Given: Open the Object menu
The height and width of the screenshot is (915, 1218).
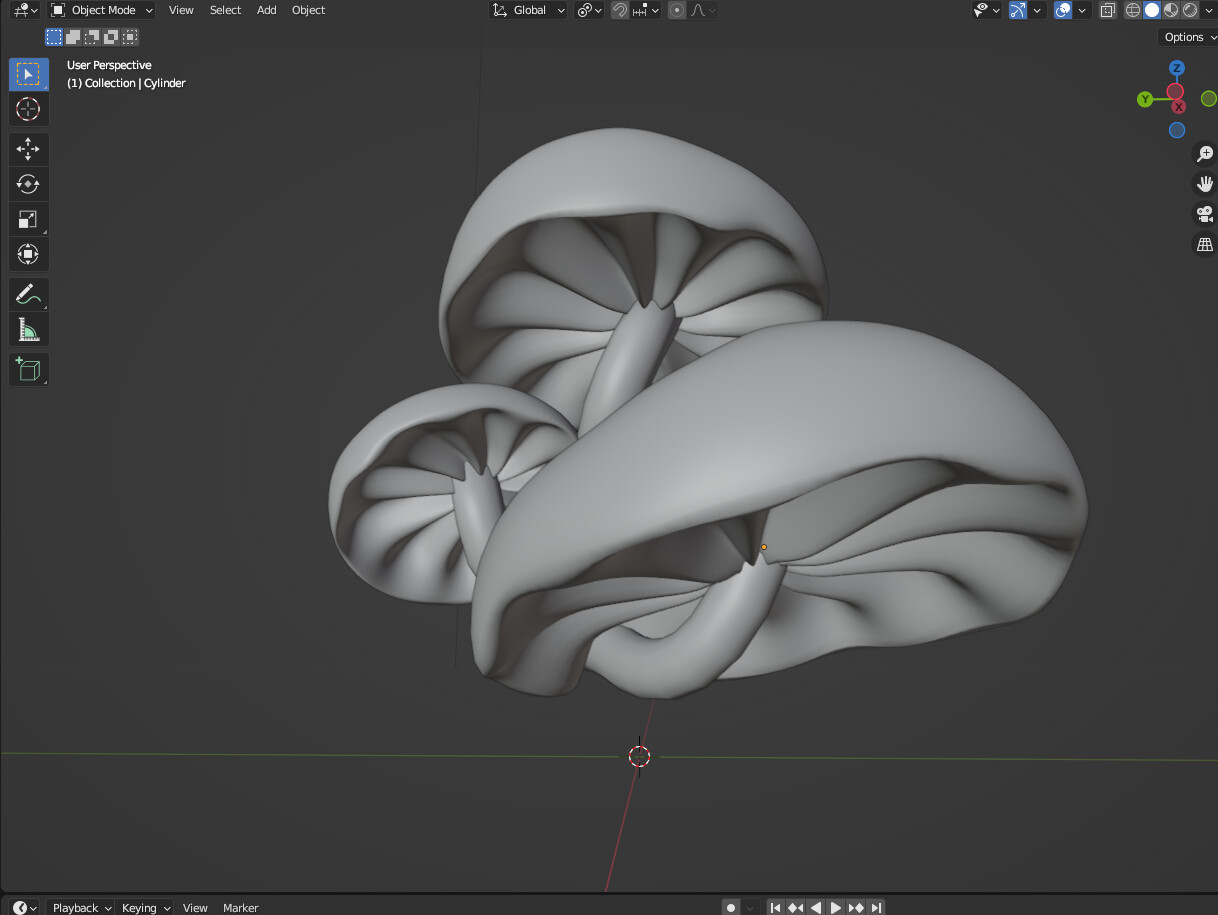Looking at the screenshot, I should (308, 10).
